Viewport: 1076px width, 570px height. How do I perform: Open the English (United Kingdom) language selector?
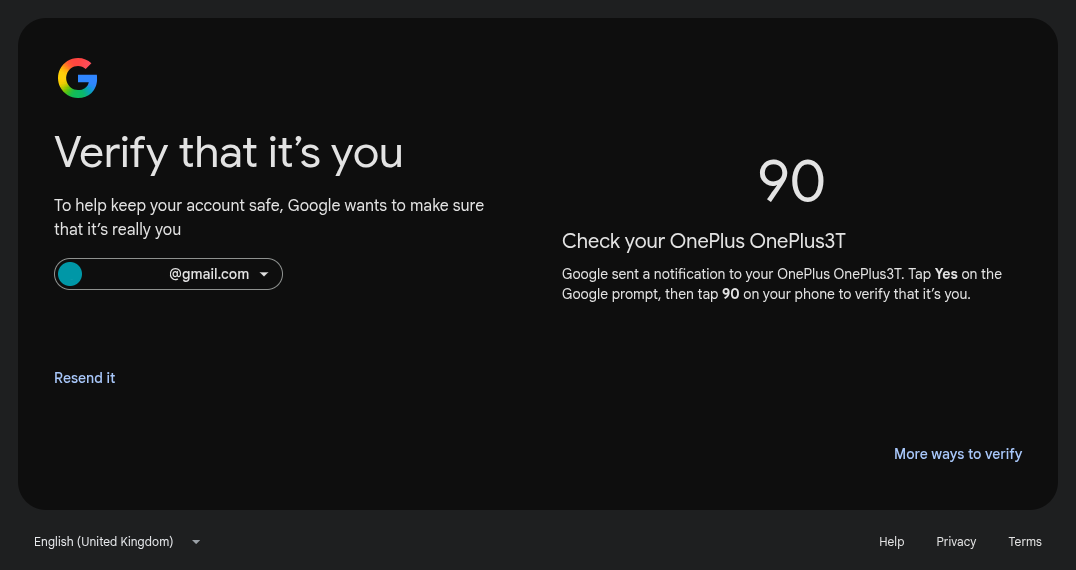pos(117,542)
